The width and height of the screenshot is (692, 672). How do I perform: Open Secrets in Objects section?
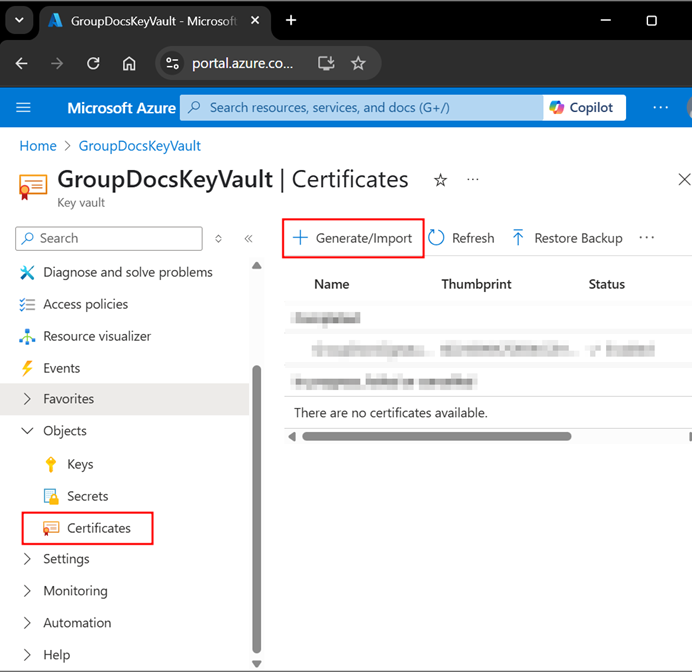coord(87,496)
